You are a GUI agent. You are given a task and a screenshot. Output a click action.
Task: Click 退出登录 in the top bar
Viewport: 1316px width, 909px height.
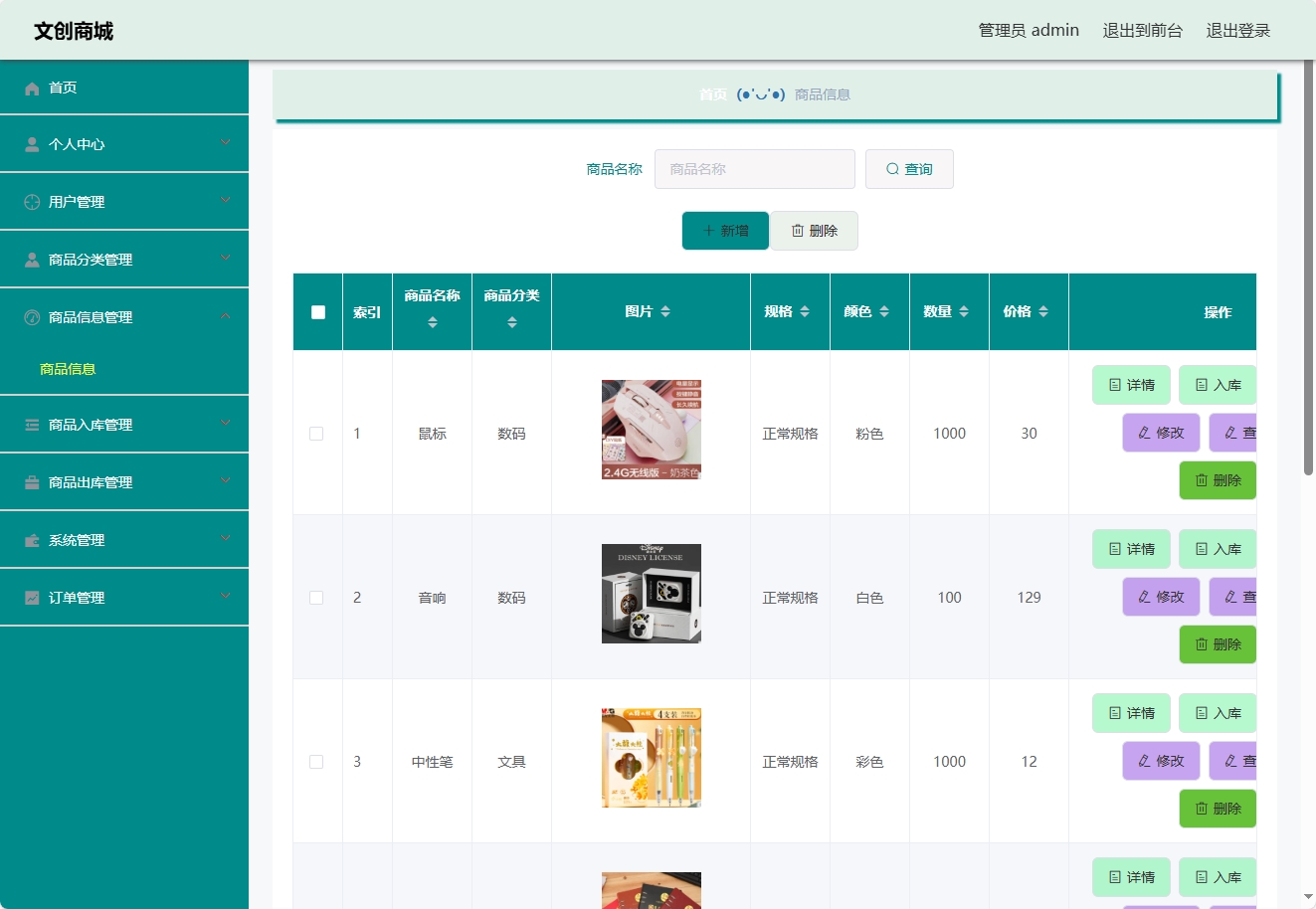click(x=1237, y=31)
